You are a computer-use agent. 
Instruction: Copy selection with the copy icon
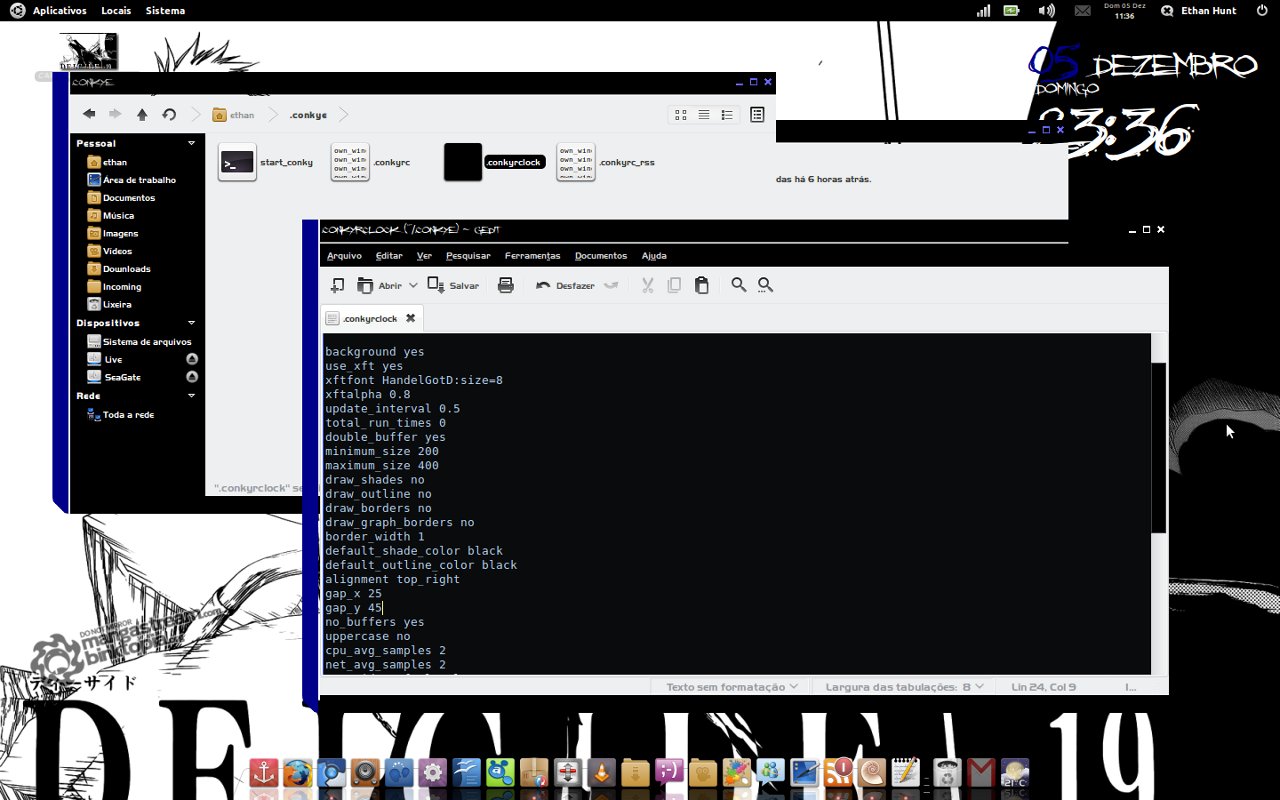pos(674,285)
